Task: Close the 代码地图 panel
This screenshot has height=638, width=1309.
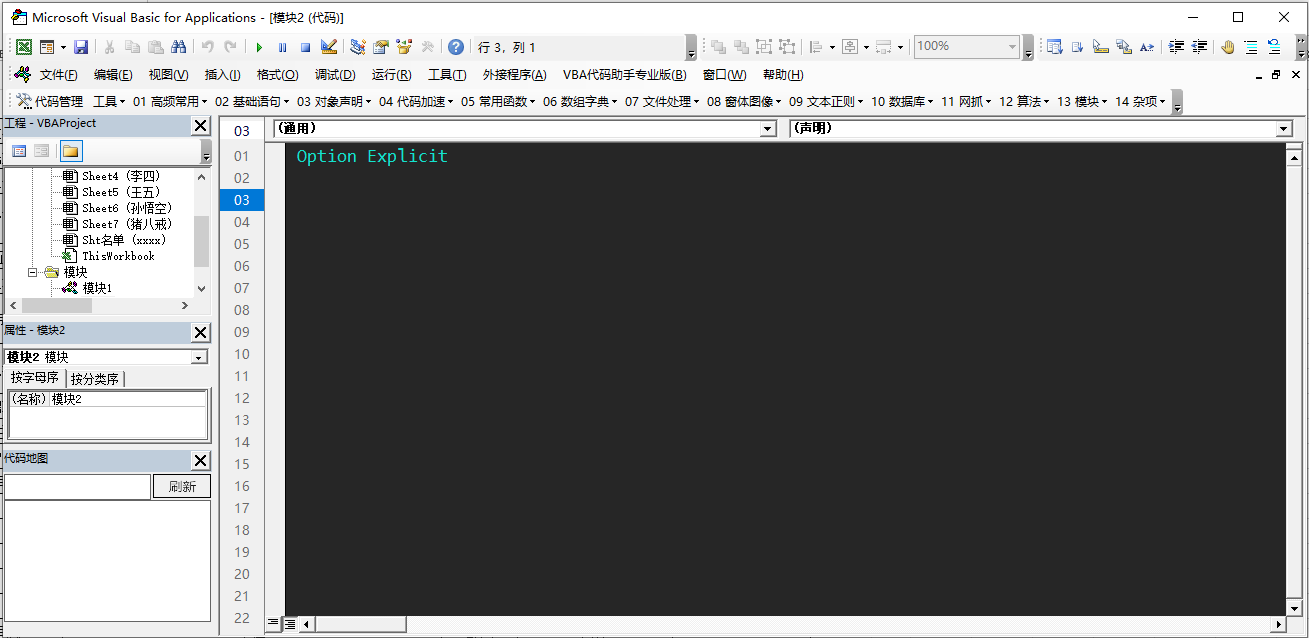Action: pos(201,460)
